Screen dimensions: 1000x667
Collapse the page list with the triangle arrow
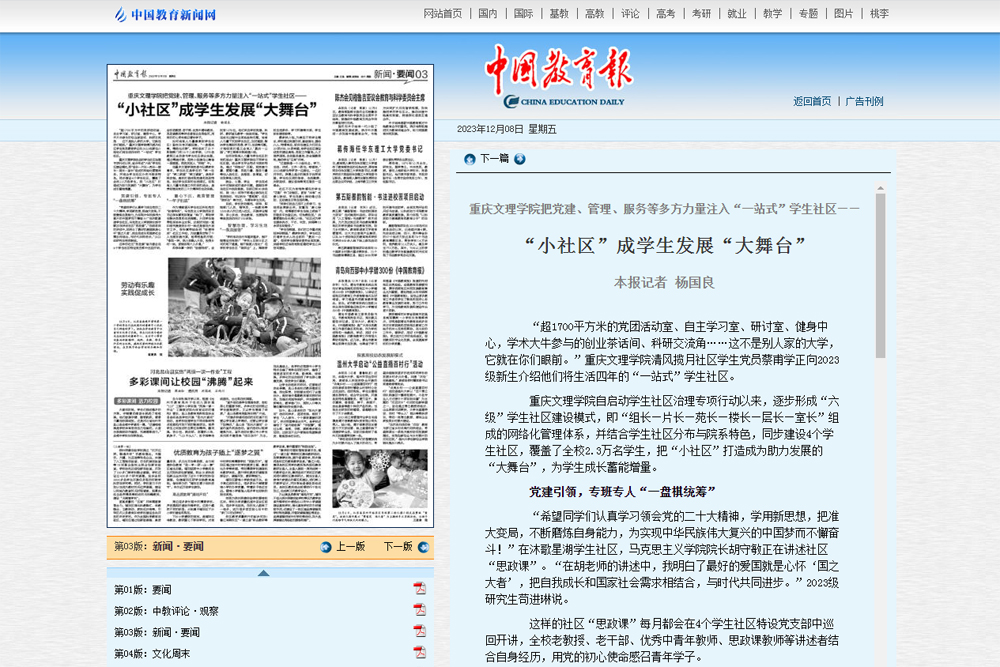[263, 573]
